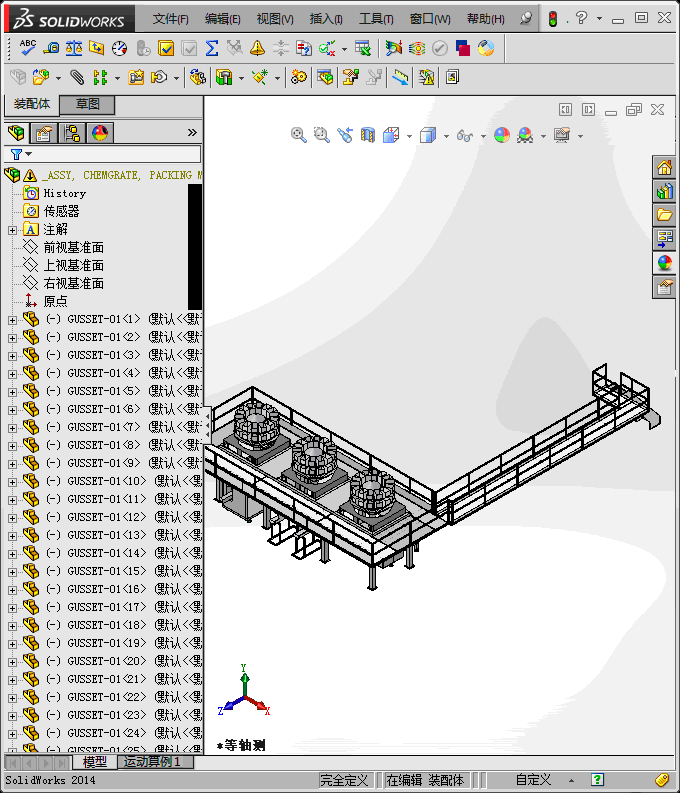
Task: Select the 传感器 sensors item
Action: click(x=61, y=211)
